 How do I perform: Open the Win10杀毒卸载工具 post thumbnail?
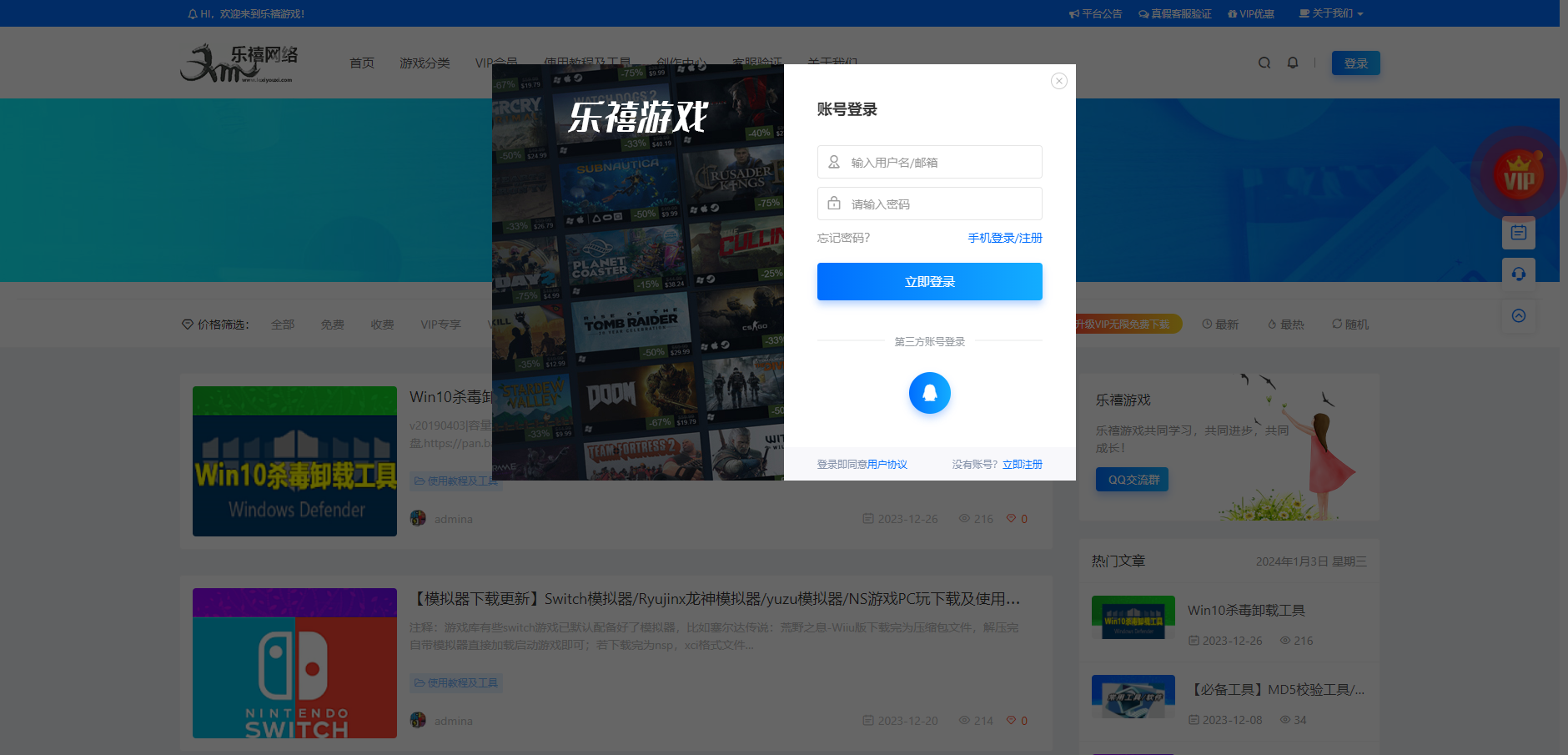pyautogui.click(x=294, y=461)
